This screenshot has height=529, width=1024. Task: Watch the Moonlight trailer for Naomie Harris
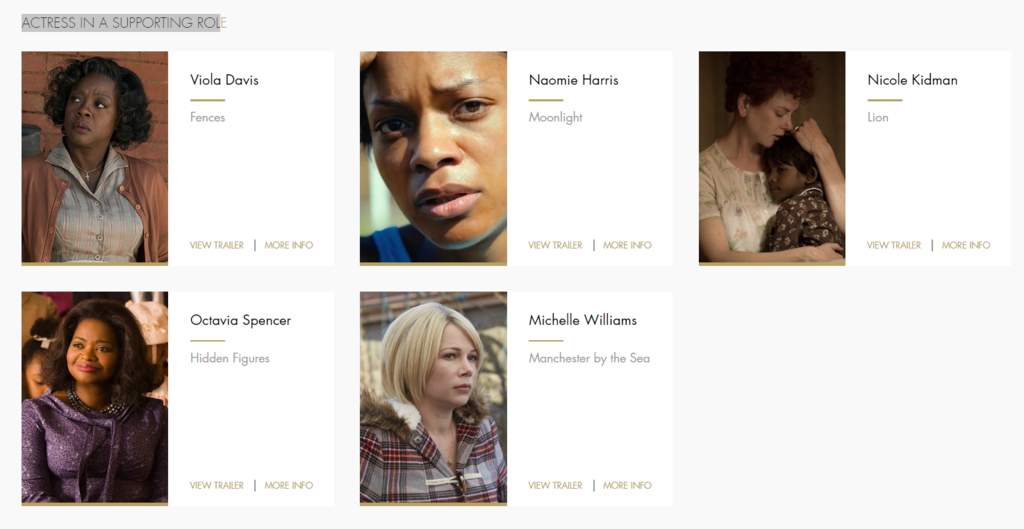coord(555,246)
